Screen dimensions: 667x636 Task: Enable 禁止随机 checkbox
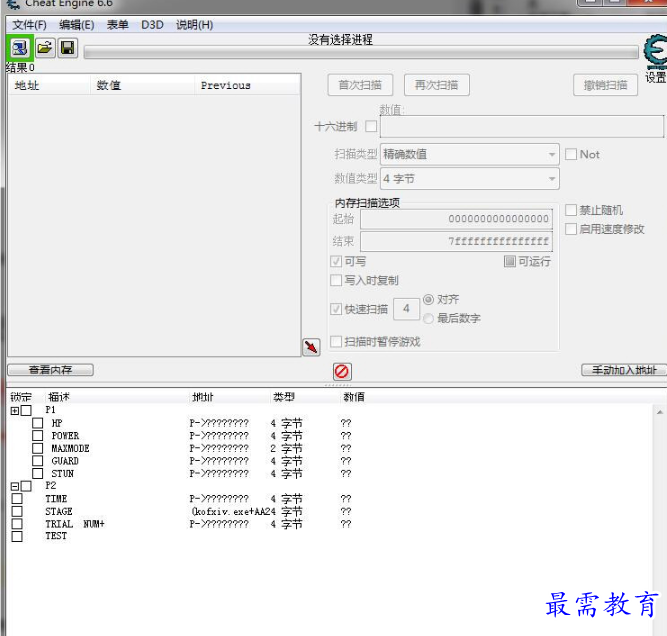click(571, 210)
